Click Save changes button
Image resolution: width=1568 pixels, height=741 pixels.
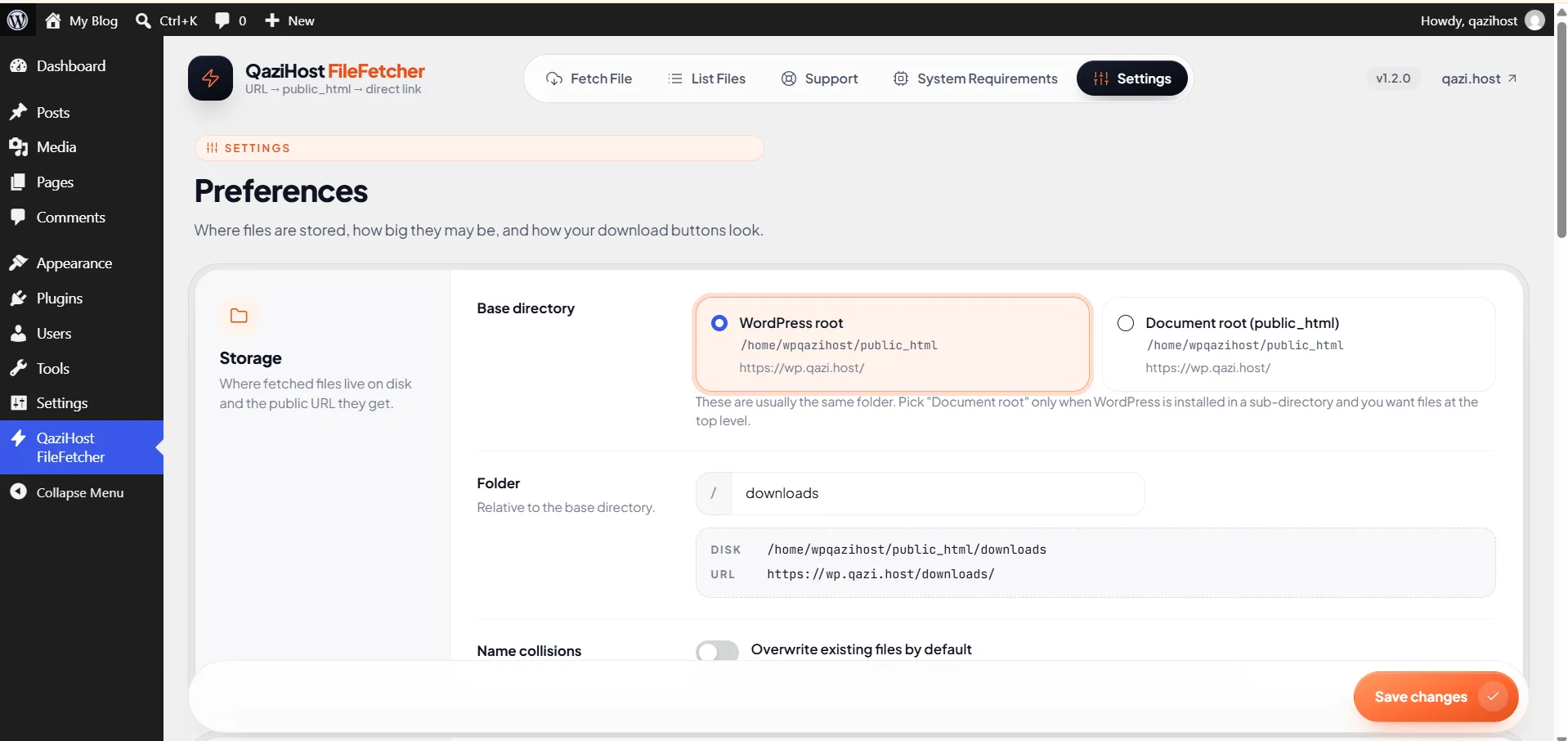point(1436,697)
